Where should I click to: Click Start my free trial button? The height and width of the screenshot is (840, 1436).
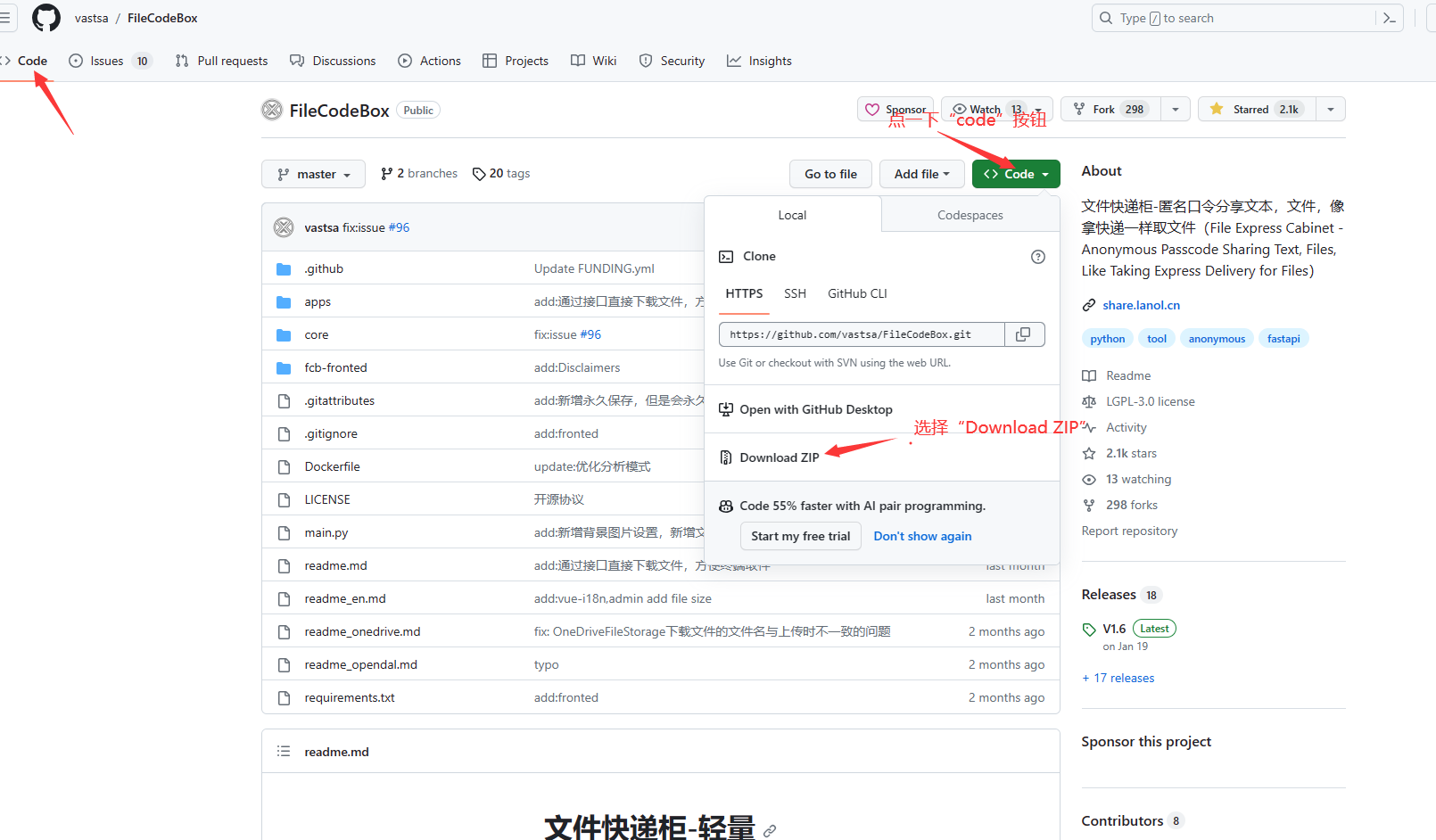[x=801, y=536]
